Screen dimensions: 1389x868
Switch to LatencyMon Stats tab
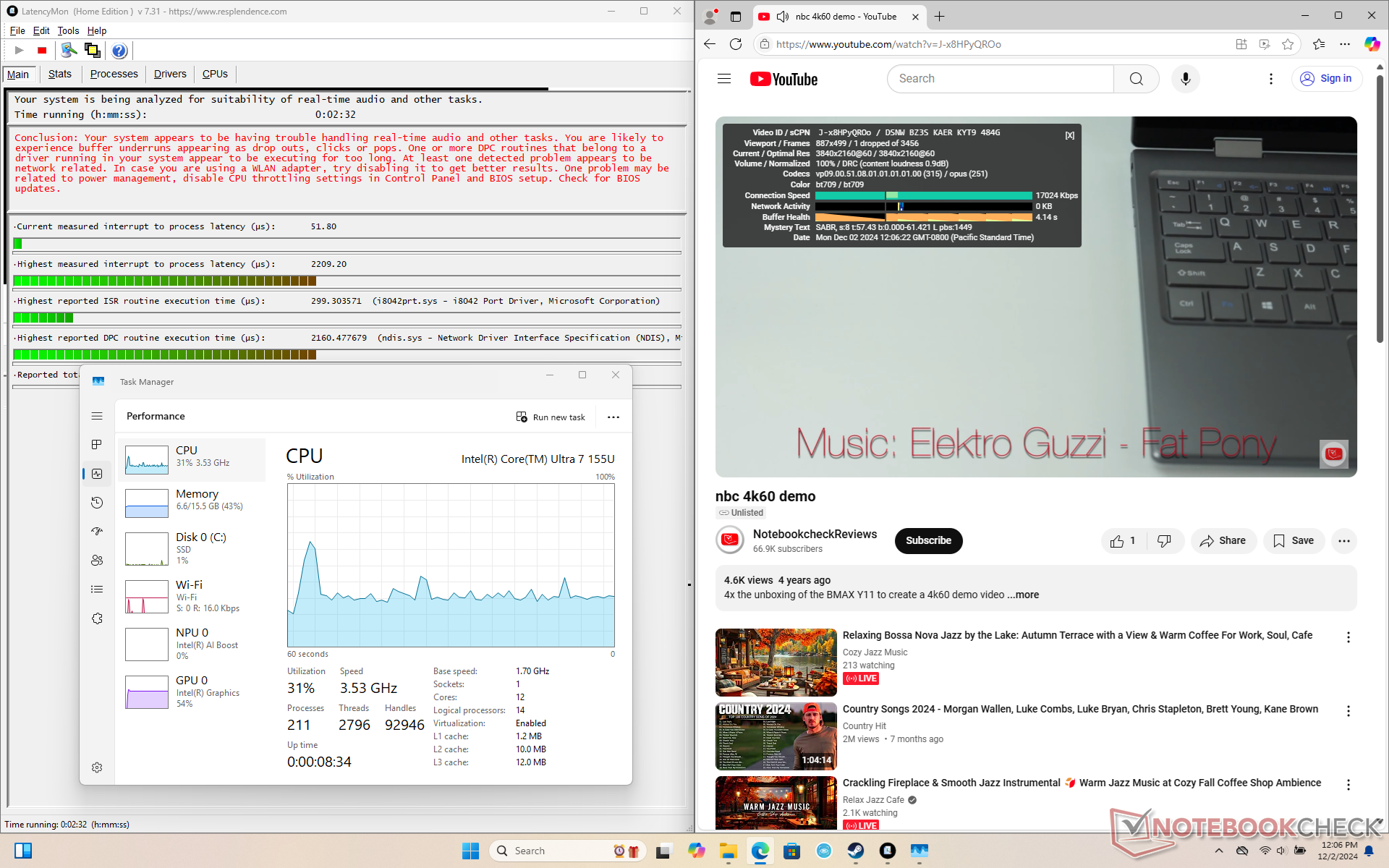60,74
